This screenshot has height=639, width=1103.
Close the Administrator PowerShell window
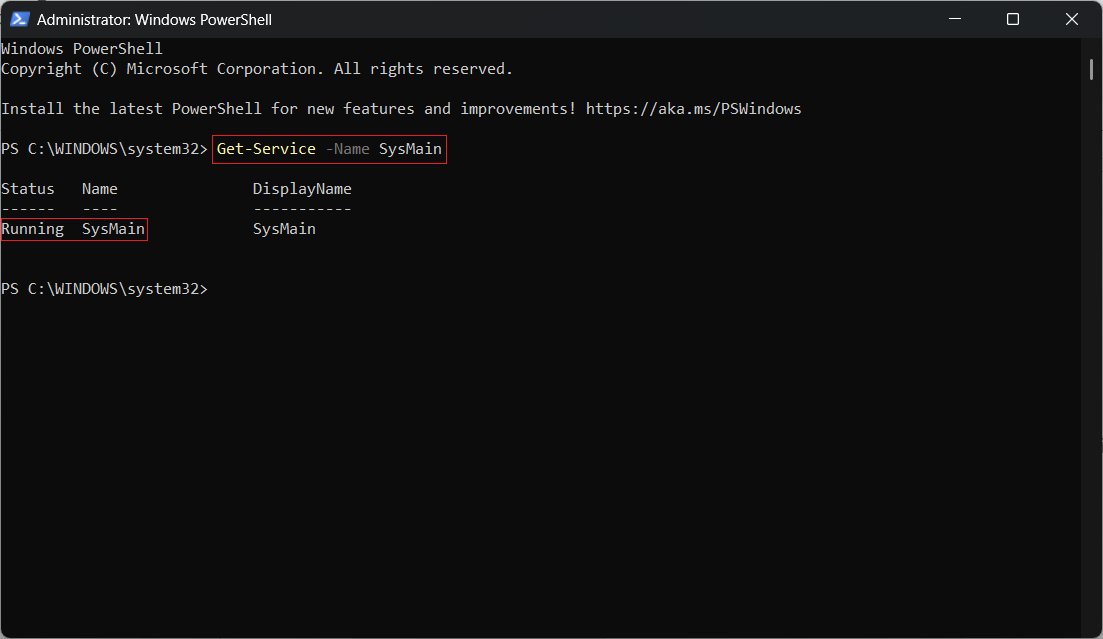(1071, 19)
